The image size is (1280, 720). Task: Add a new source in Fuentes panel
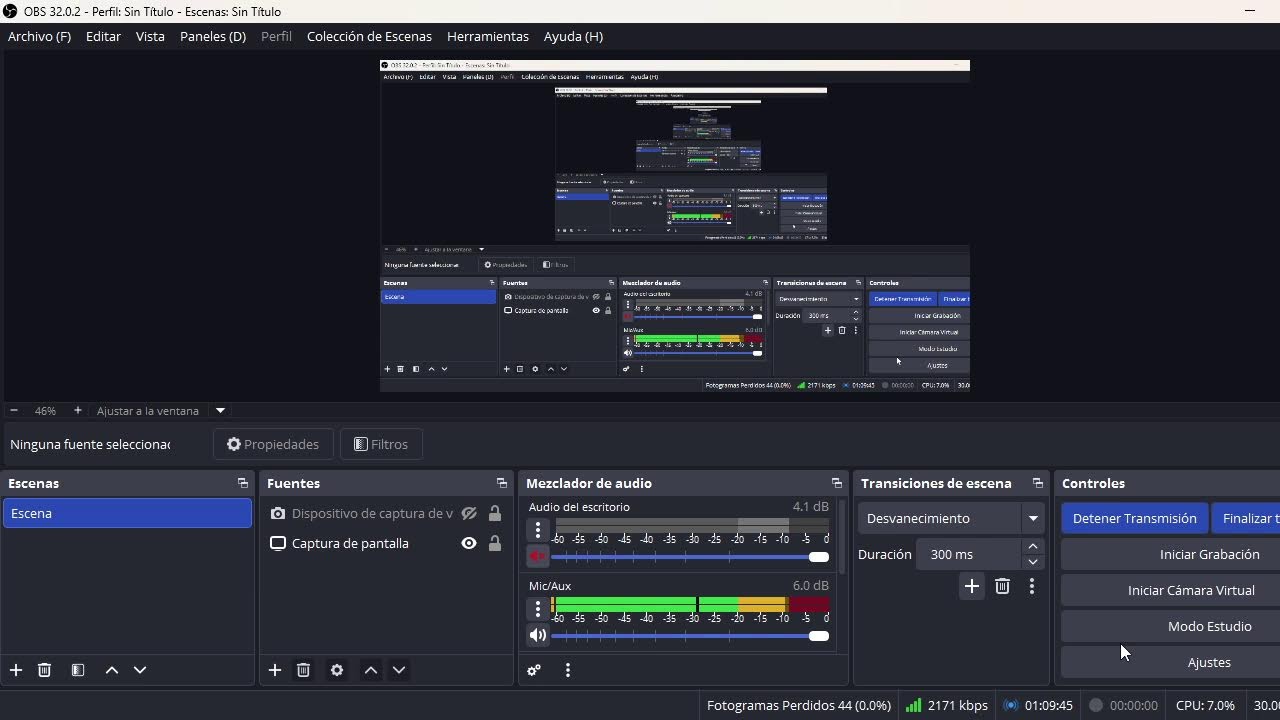275,670
